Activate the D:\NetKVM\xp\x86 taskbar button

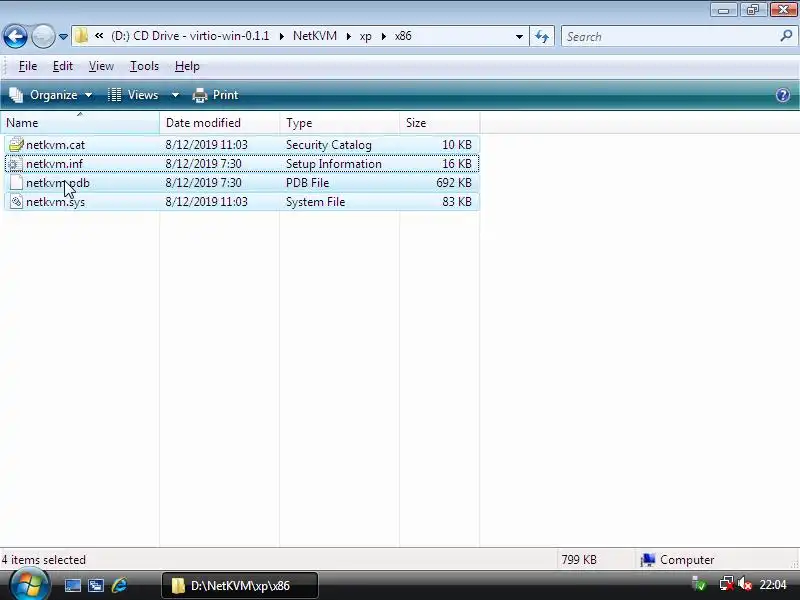(x=240, y=585)
